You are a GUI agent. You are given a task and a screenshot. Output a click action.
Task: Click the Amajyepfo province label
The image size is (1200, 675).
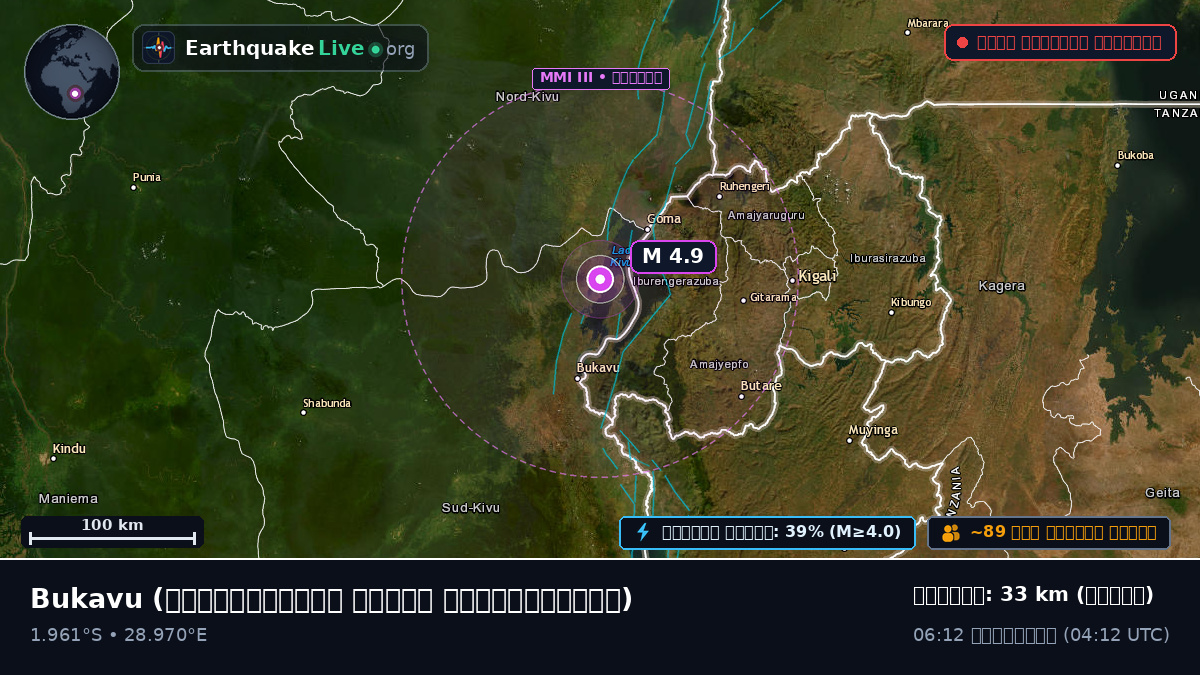[x=719, y=365]
